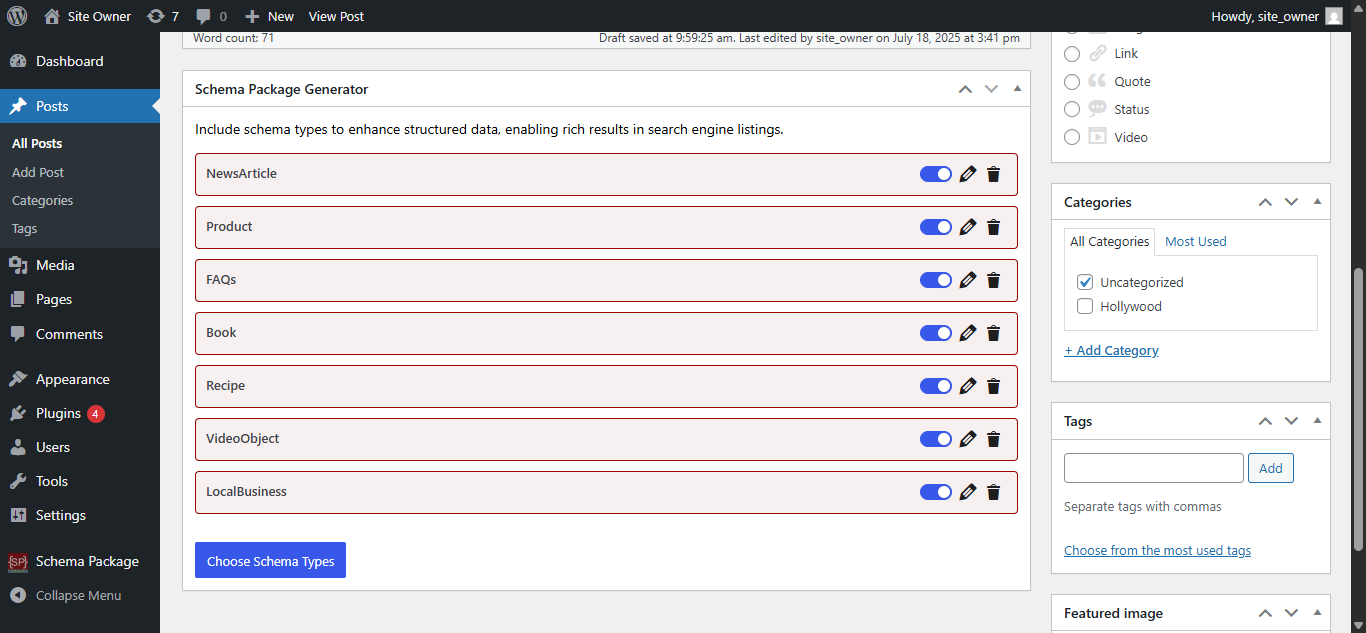
Task: Open + New in admin bar
Action: [270, 16]
